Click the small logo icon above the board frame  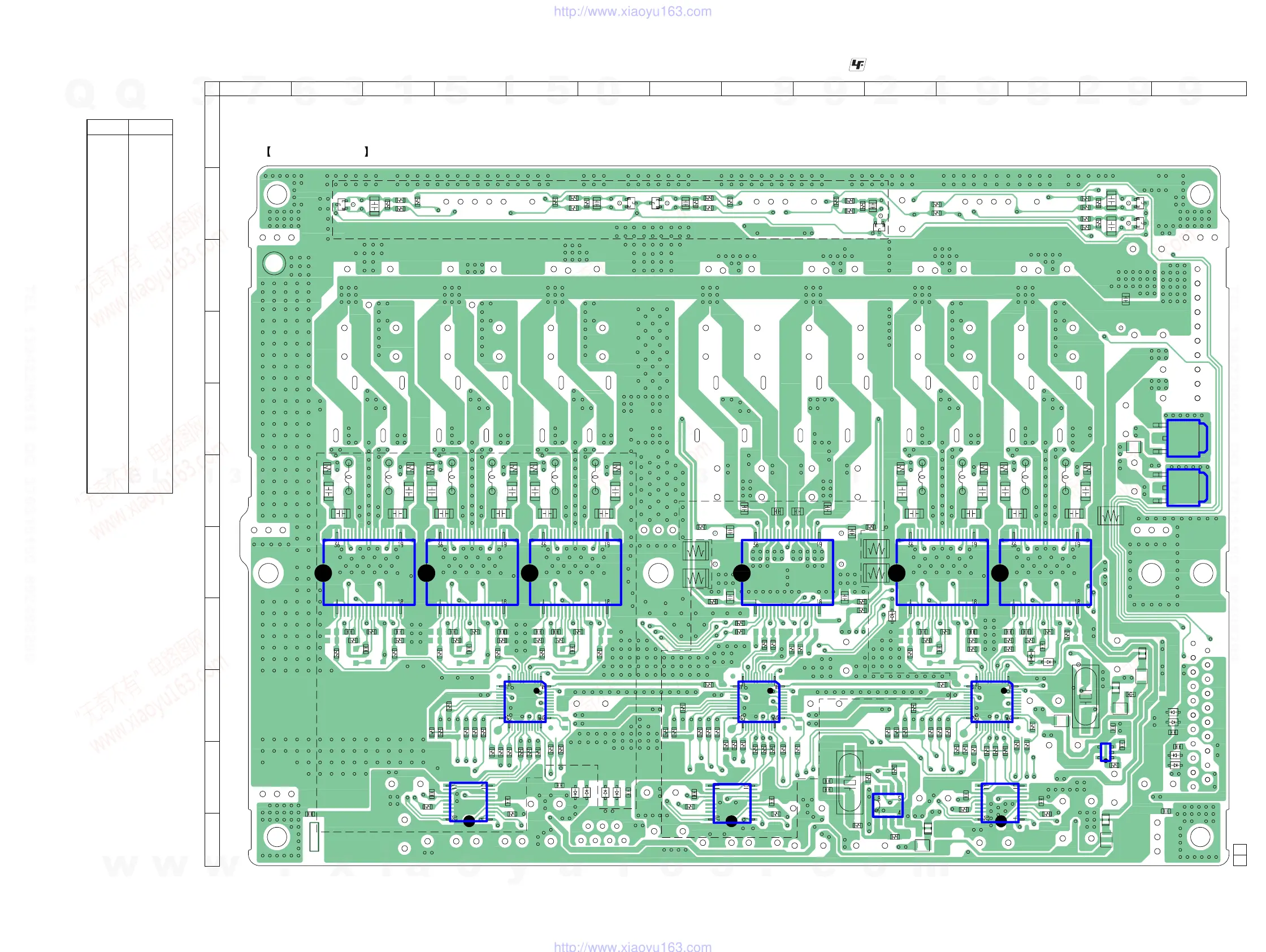point(857,64)
